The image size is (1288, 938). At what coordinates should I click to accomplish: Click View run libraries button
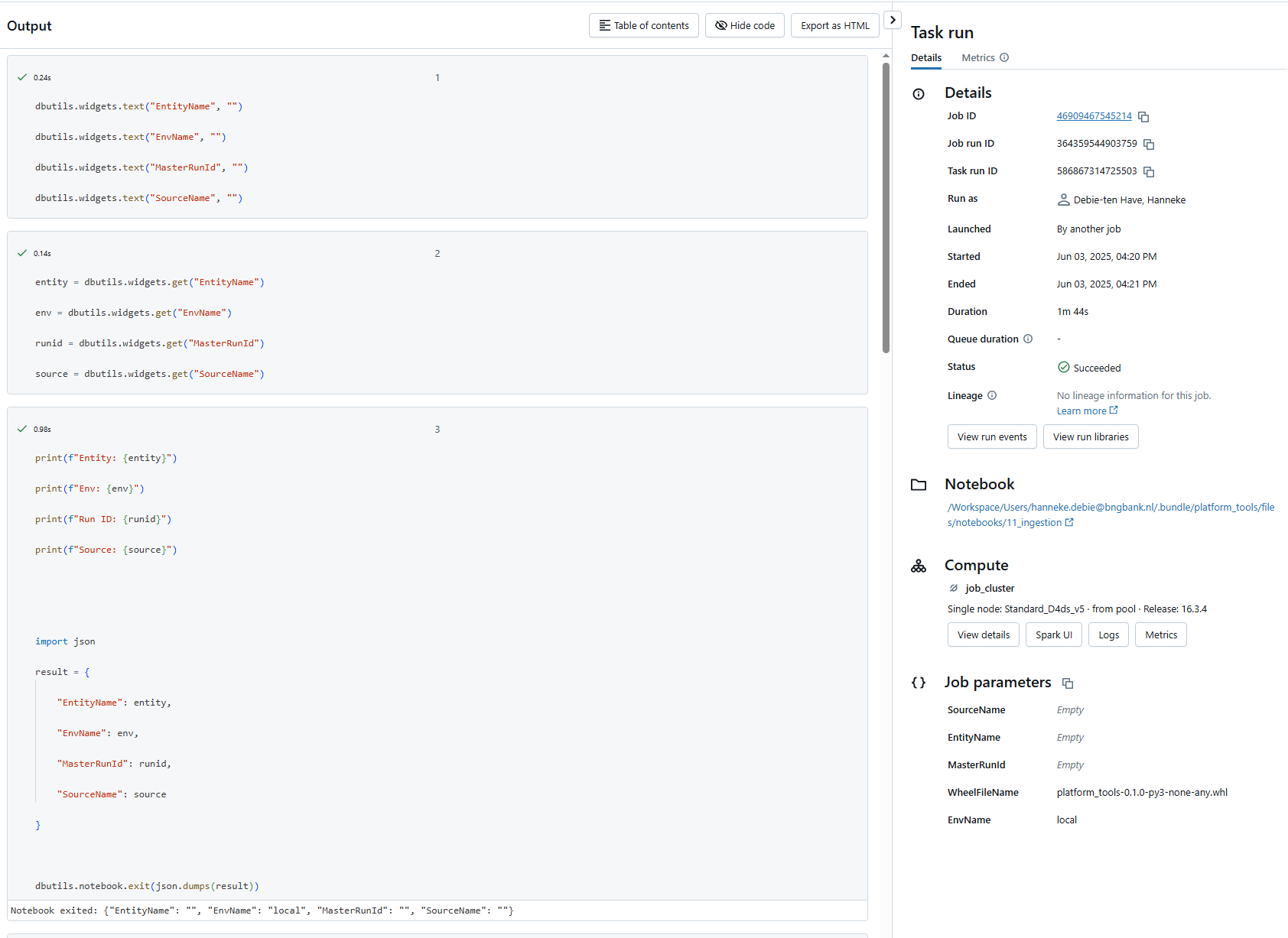click(1091, 437)
